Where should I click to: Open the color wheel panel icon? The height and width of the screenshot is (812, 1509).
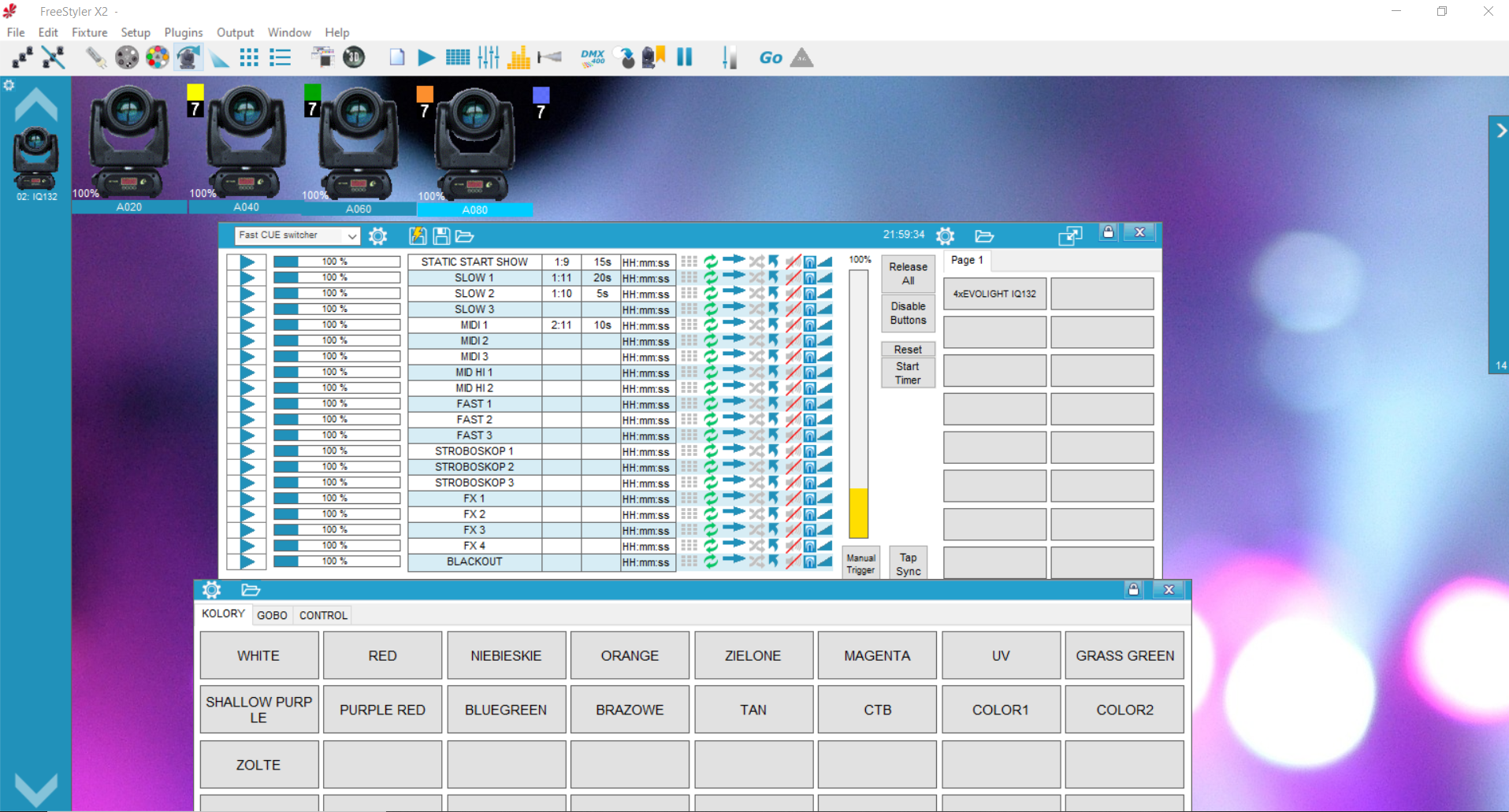pos(158,57)
